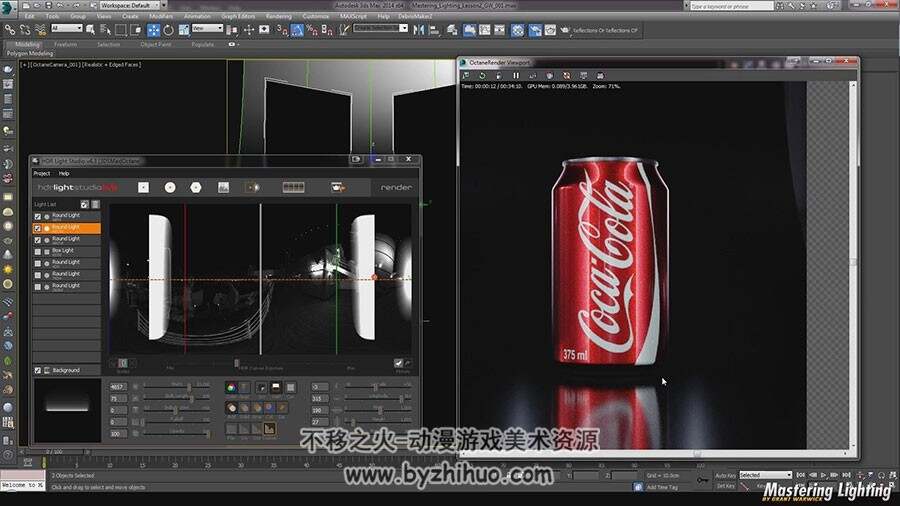Activate the Select and Rotate tool

tap(168, 30)
